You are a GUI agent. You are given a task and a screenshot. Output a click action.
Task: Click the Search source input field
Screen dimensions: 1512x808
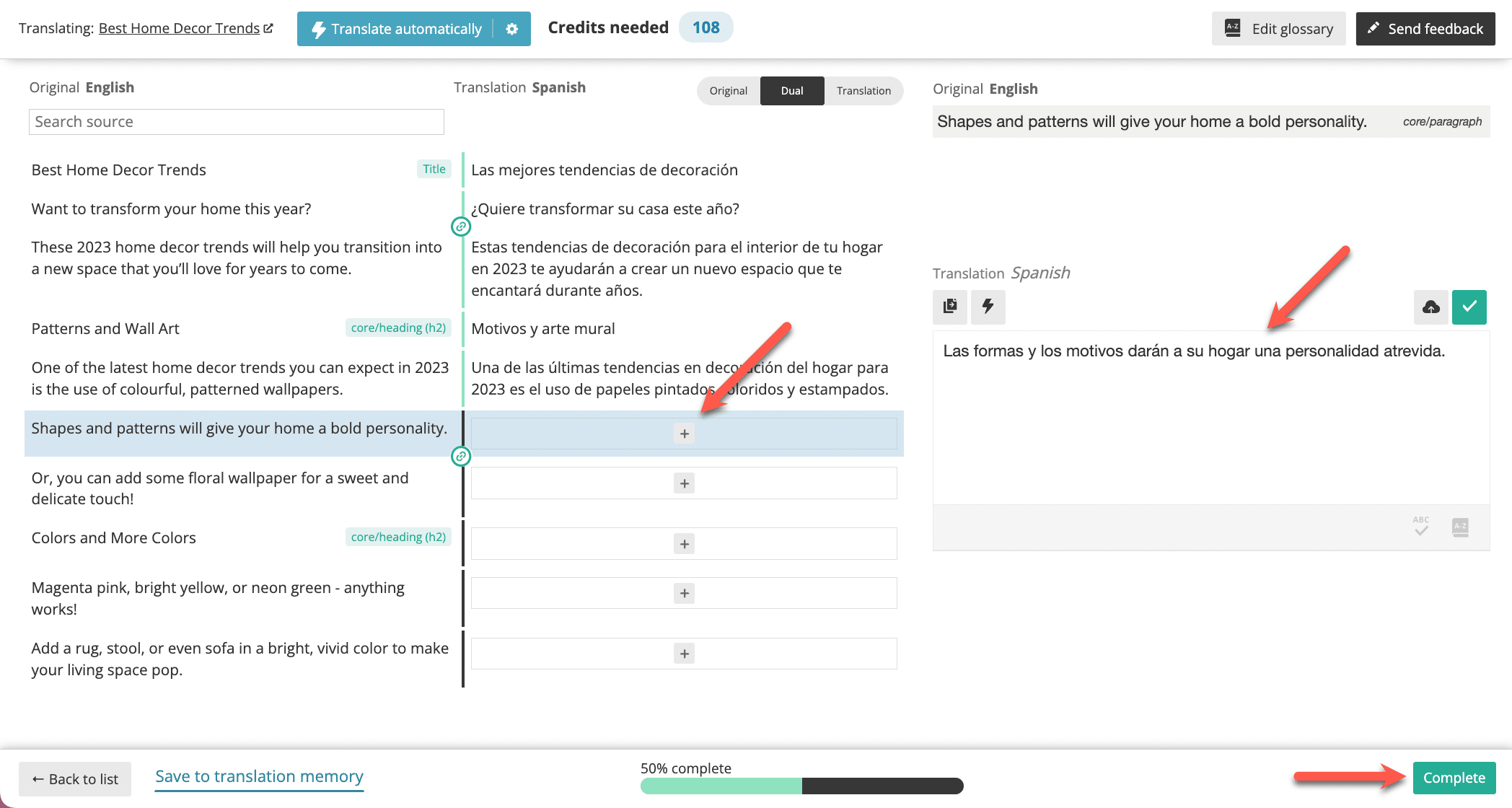pyautogui.click(x=237, y=121)
